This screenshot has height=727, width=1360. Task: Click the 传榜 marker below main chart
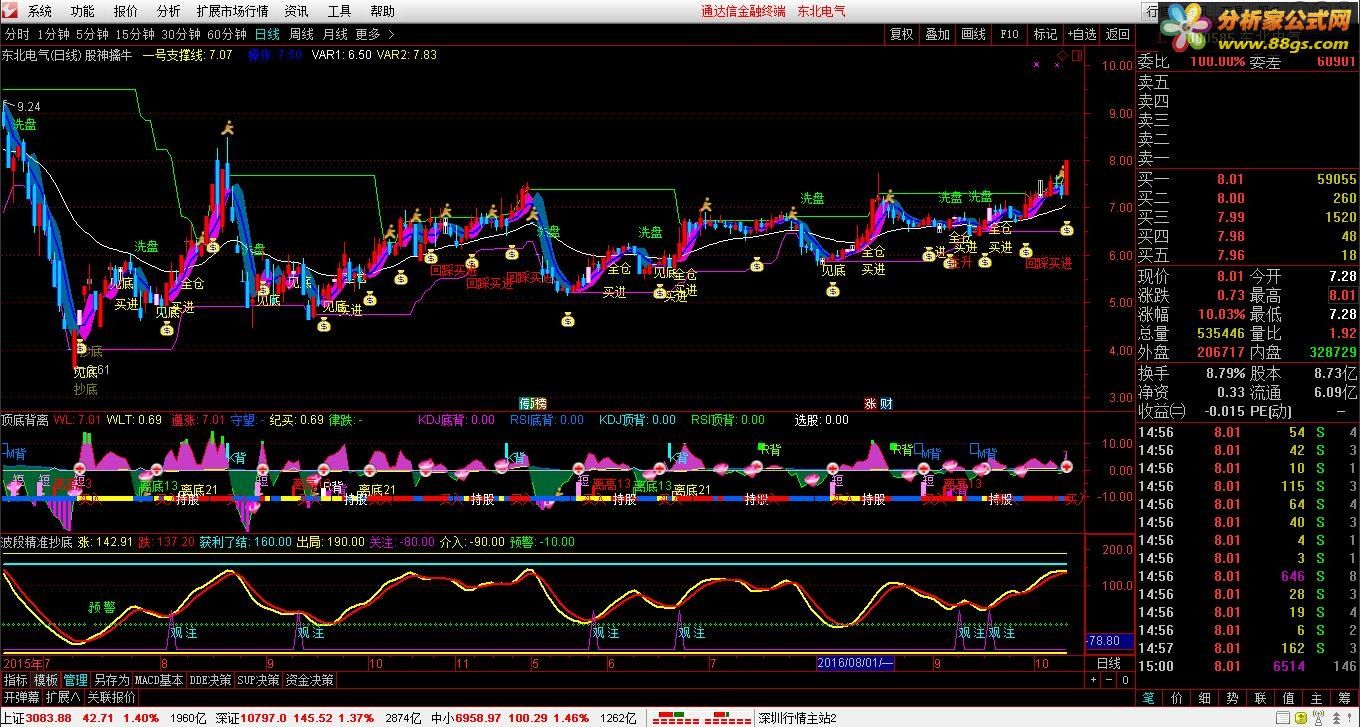[534, 403]
